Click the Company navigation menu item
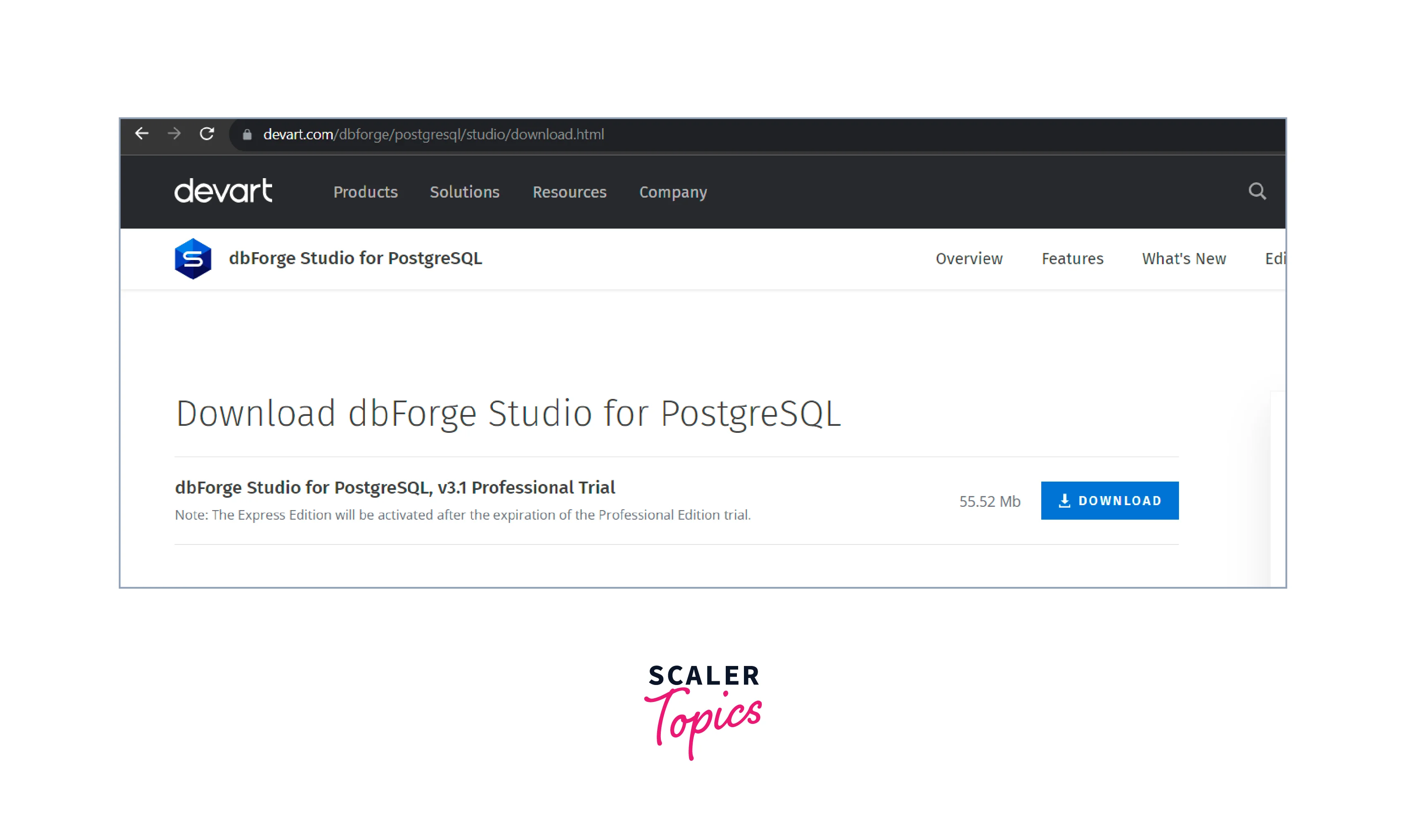This screenshot has width=1406, height=840. coord(674,191)
